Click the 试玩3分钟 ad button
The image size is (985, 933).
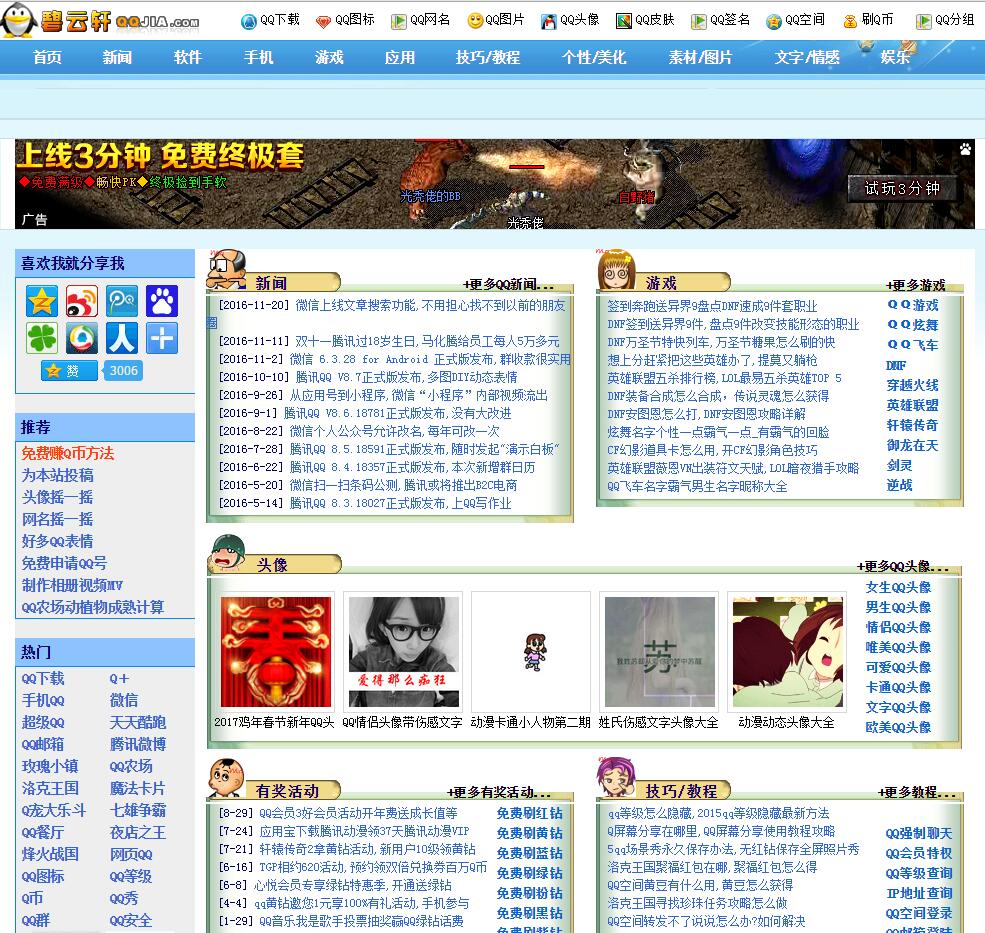tap(902, 188)
